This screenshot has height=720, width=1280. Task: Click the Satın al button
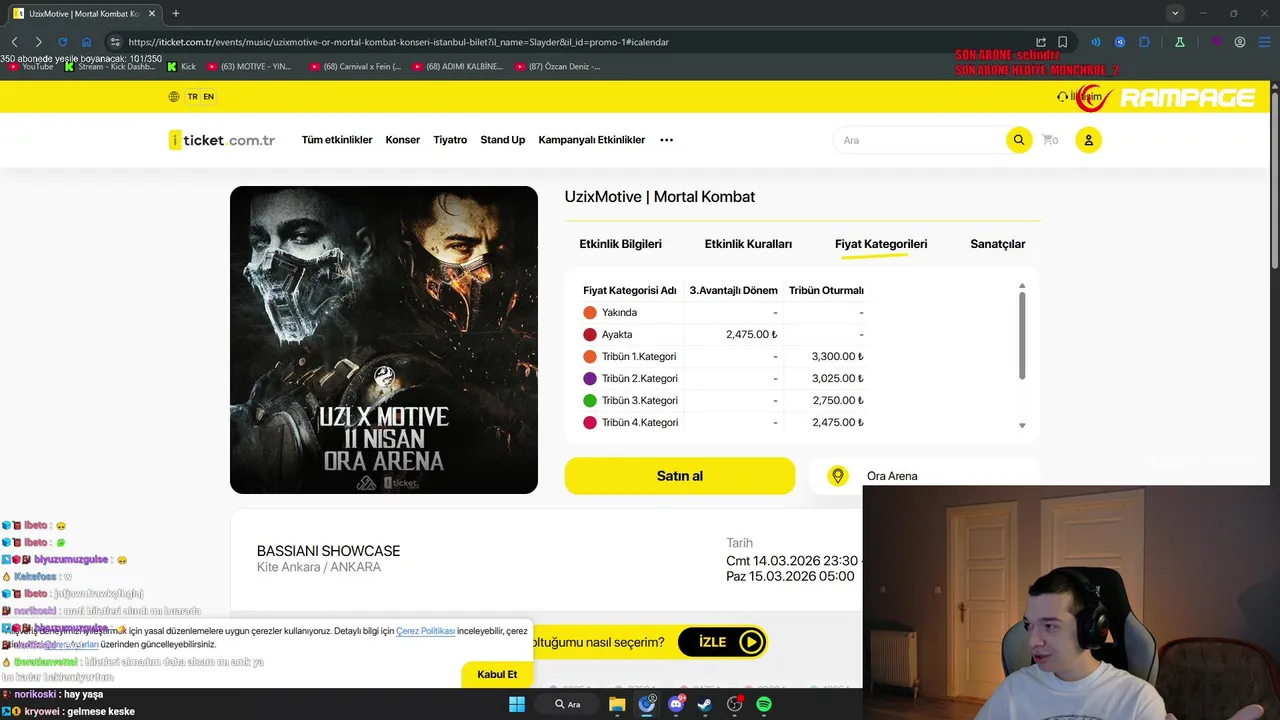pos(680,476)
